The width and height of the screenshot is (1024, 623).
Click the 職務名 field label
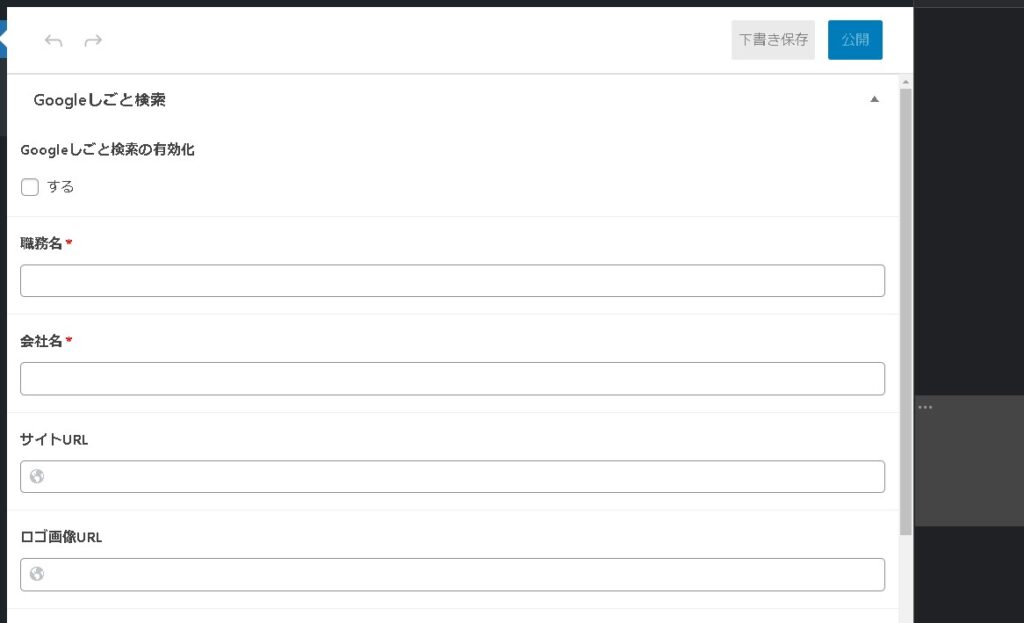[42, 243]
